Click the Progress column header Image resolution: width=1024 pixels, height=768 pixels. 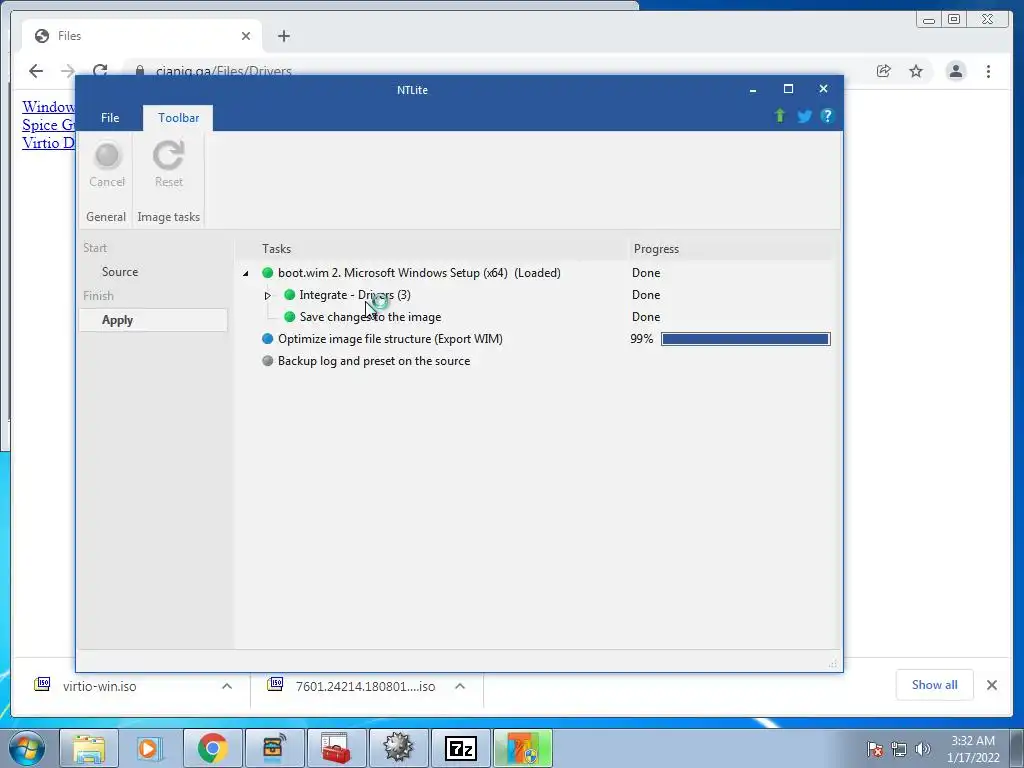click(656, 249)
